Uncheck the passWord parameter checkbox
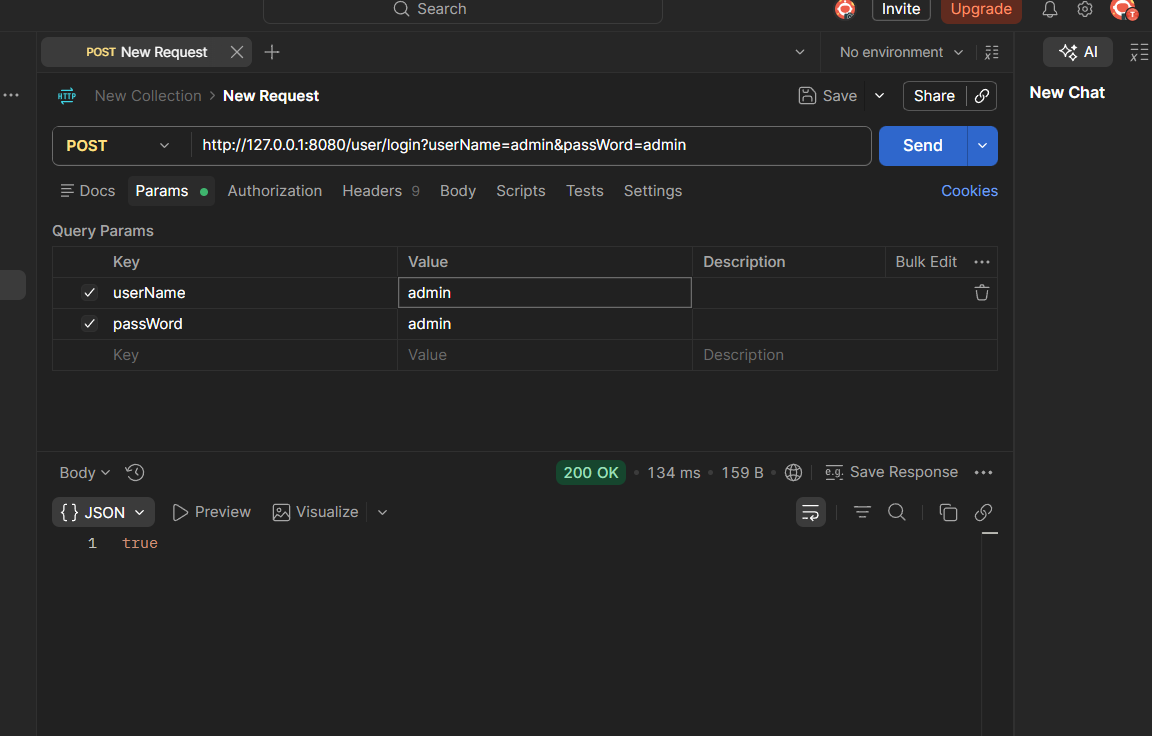 point(90,323)
